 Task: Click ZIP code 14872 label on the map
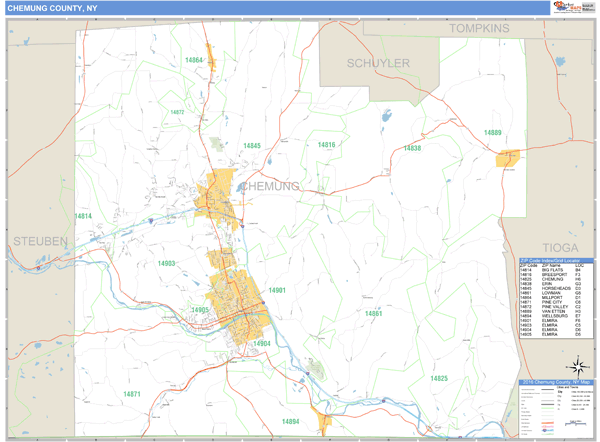tap(177, 113)
